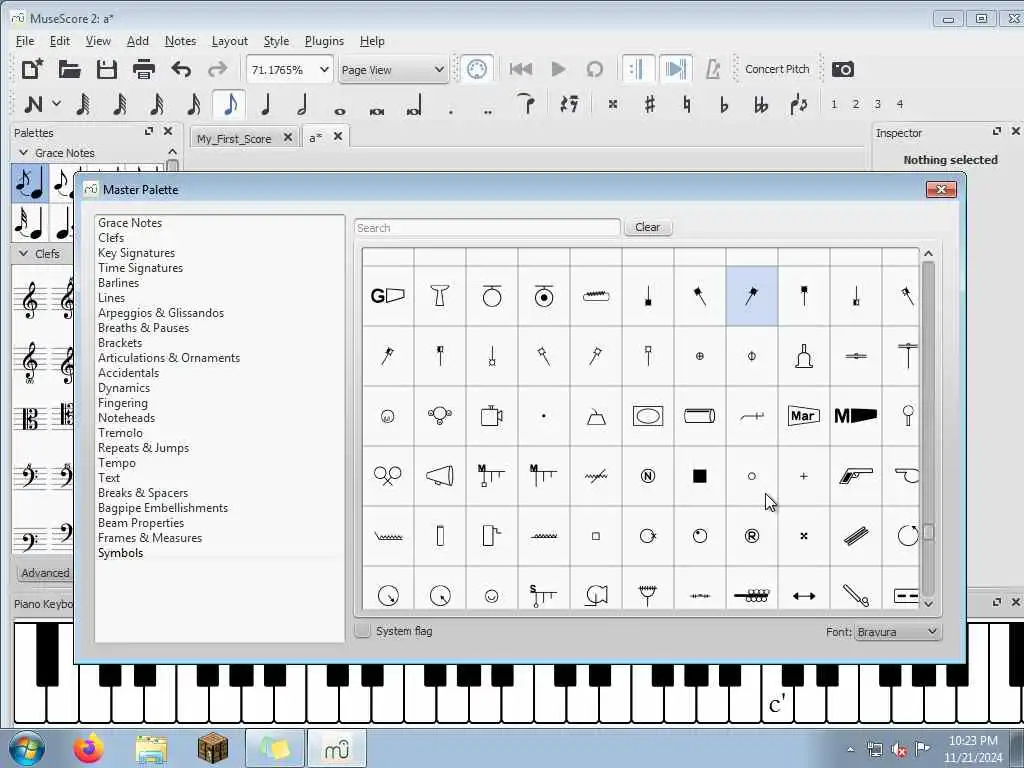Undo the last action
Viewport: 1024px width, 768px height.
tap(181, 69)
